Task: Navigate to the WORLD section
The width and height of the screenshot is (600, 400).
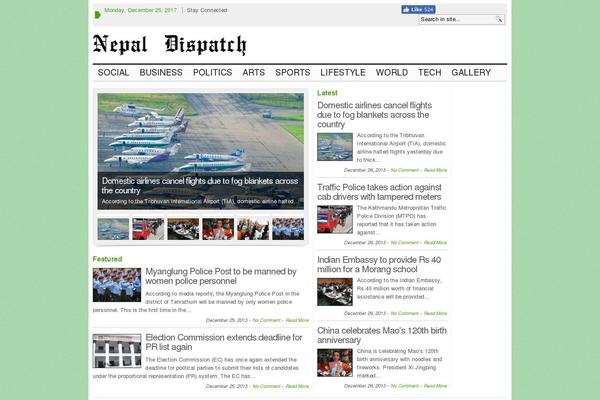Action: point(392,72)
